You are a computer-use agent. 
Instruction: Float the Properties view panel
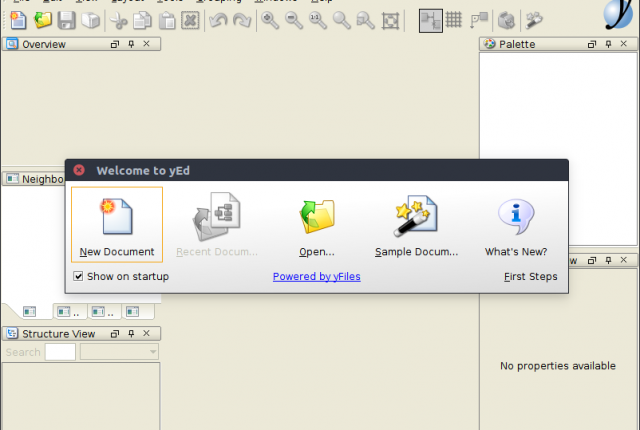pos(592,260)
